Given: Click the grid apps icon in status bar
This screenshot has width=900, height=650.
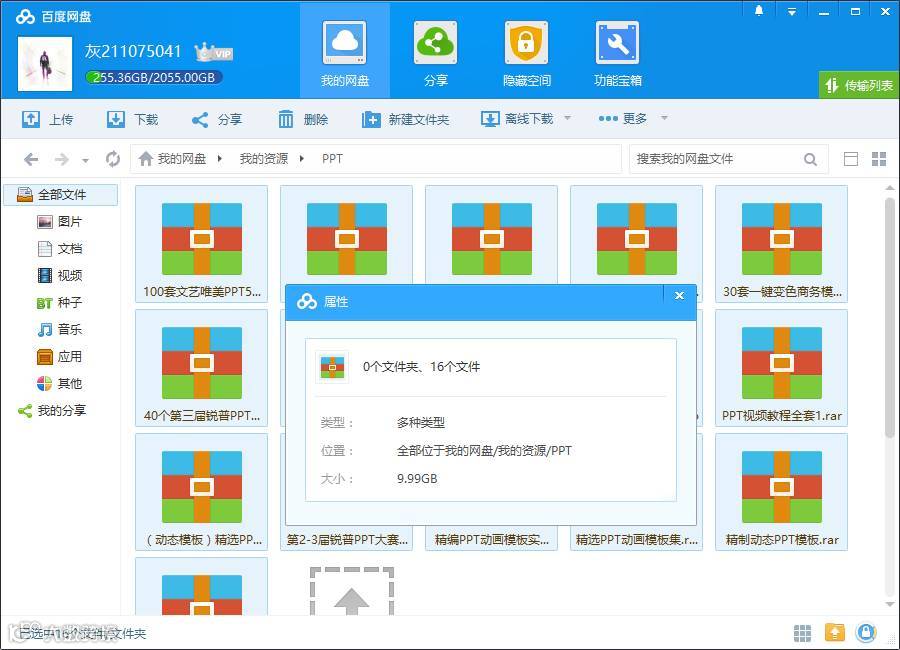Looking at the screenshot, I should tap(802, 633).
